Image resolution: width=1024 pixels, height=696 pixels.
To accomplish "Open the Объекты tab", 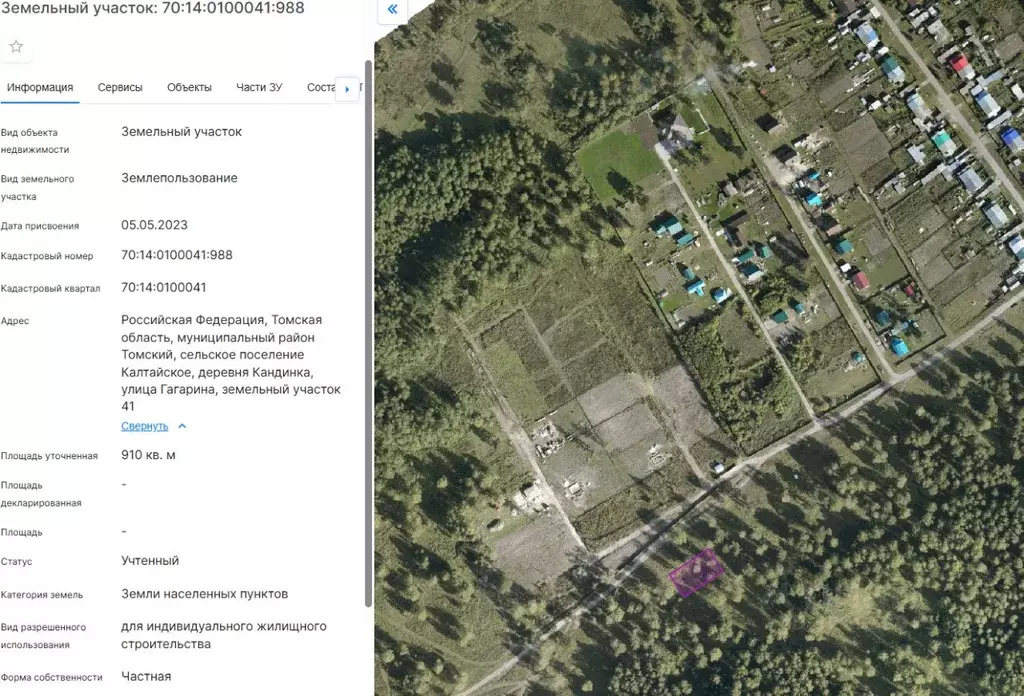I will 188,87.
